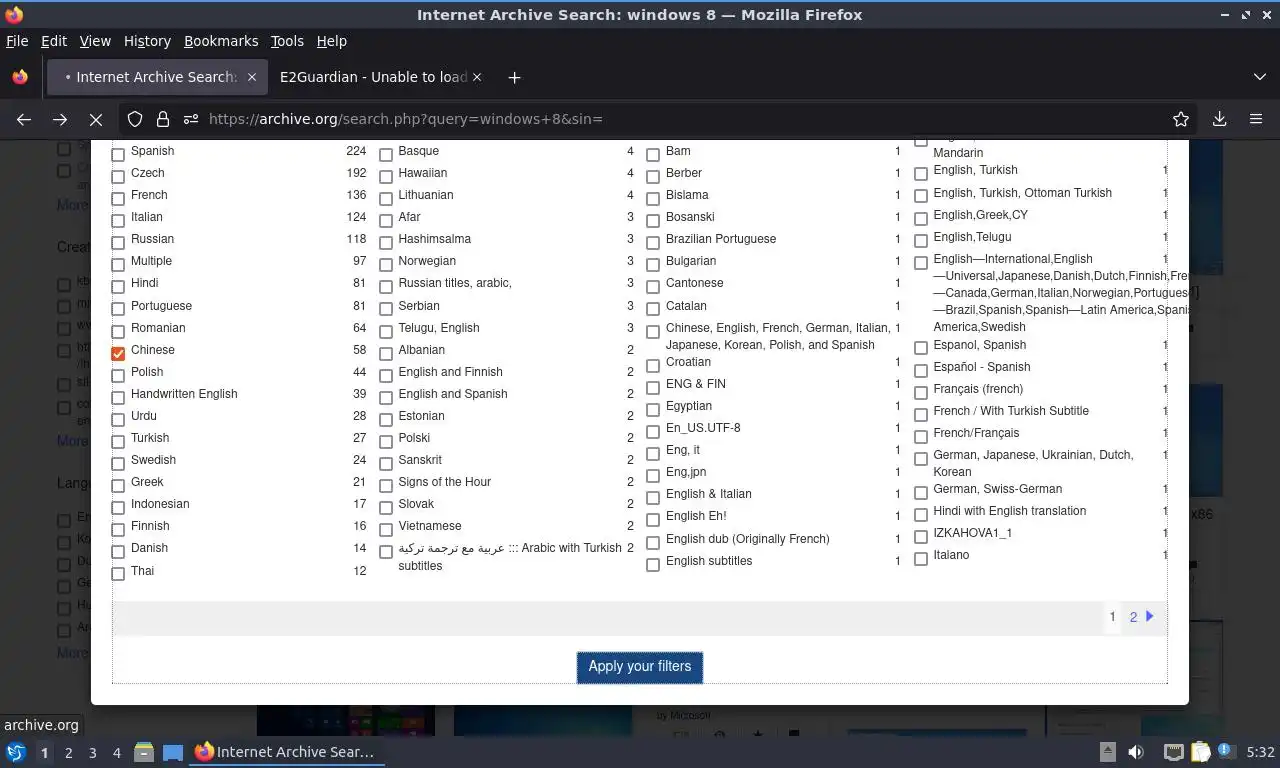This screenshot has width=1280, height=768.
Task: Switch to workspace 2
Action: click(x=68, y=753)
